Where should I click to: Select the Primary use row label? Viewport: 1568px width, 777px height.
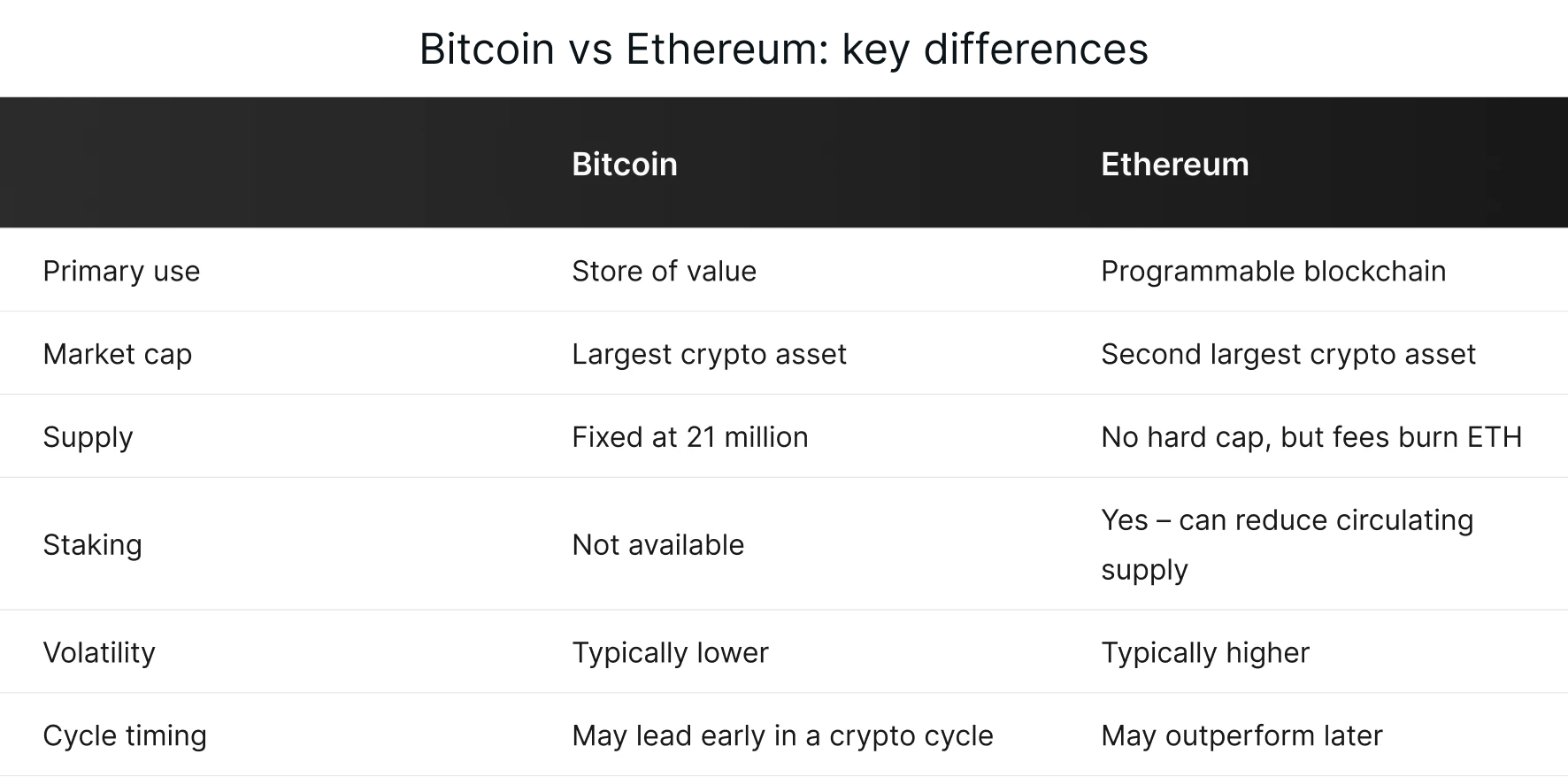[x=121, y=271]
